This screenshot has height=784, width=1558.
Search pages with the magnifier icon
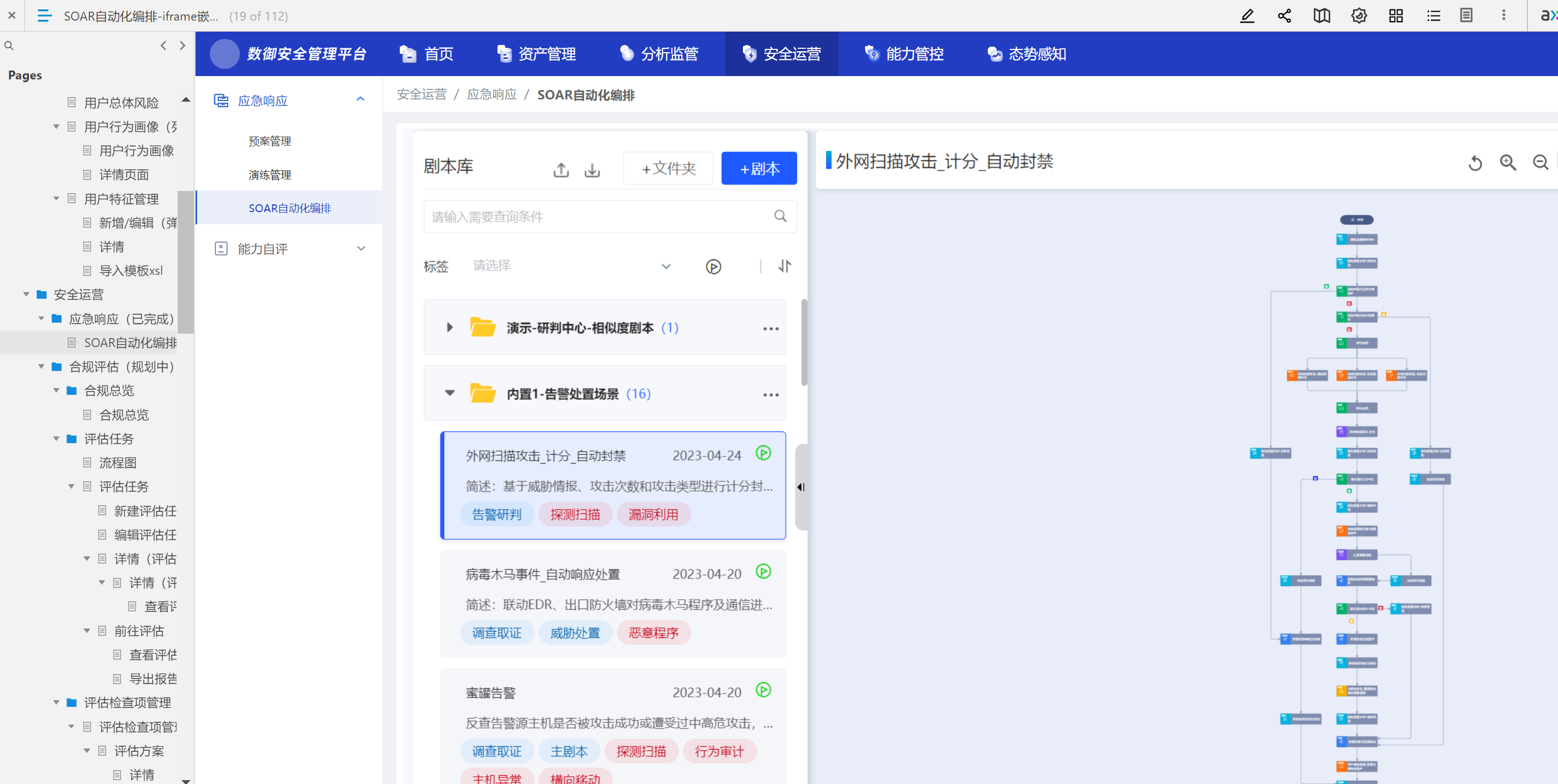click(x=9, y=46)
